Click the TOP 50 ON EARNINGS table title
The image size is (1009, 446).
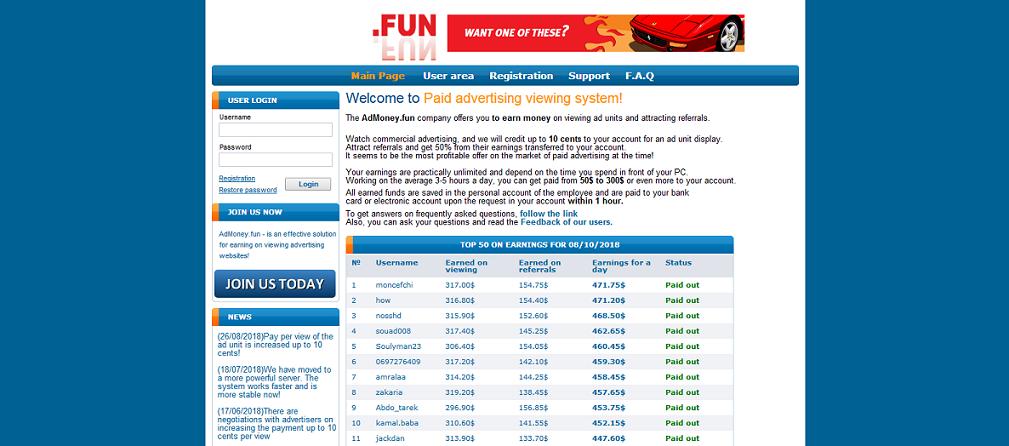(x=540, y=245)
